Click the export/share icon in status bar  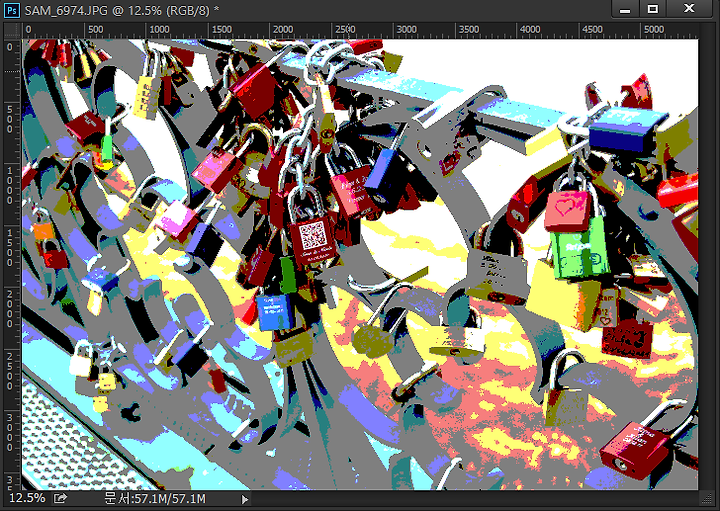pyautogui.click(x=61, y=498)
